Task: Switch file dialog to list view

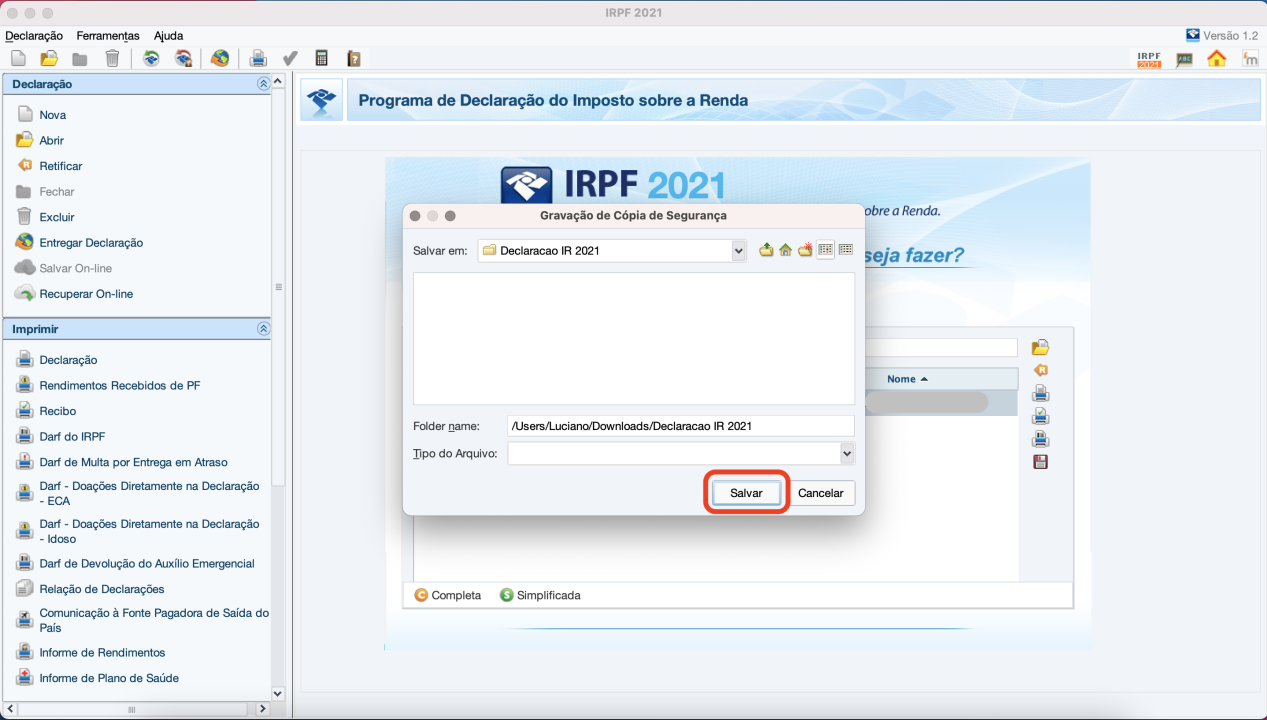Action: tap(825, 250)
